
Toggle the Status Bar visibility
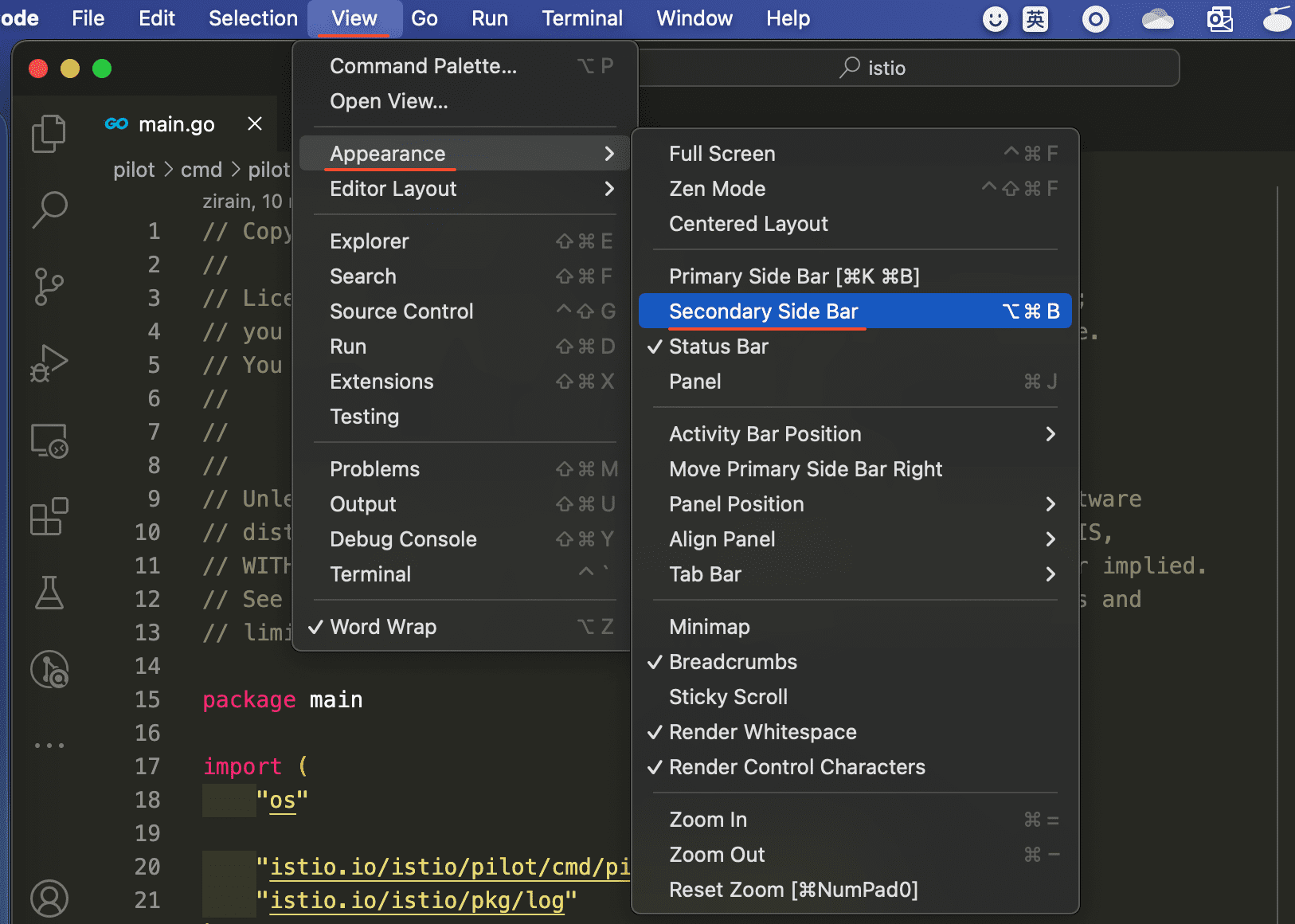(x=855, y=346)
